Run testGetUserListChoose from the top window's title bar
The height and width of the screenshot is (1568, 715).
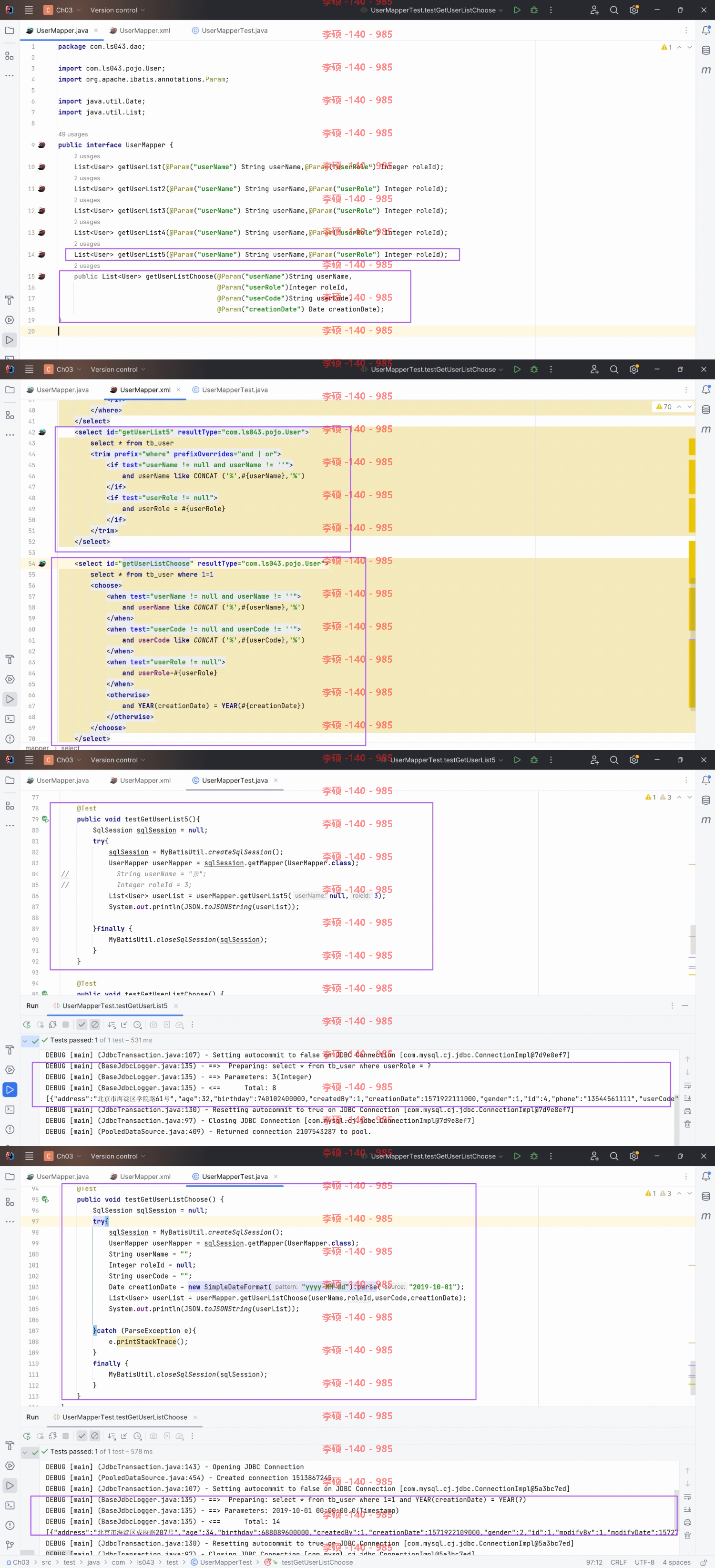(x=517, y=10)
